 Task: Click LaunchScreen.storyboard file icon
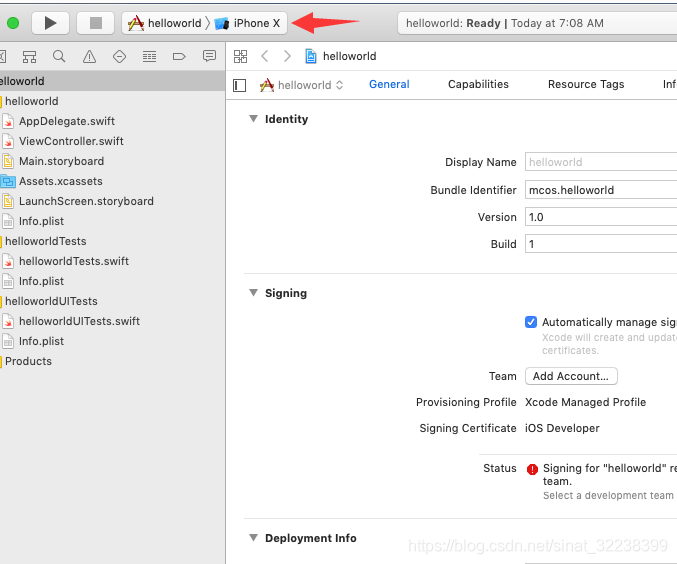coord(8,201)
